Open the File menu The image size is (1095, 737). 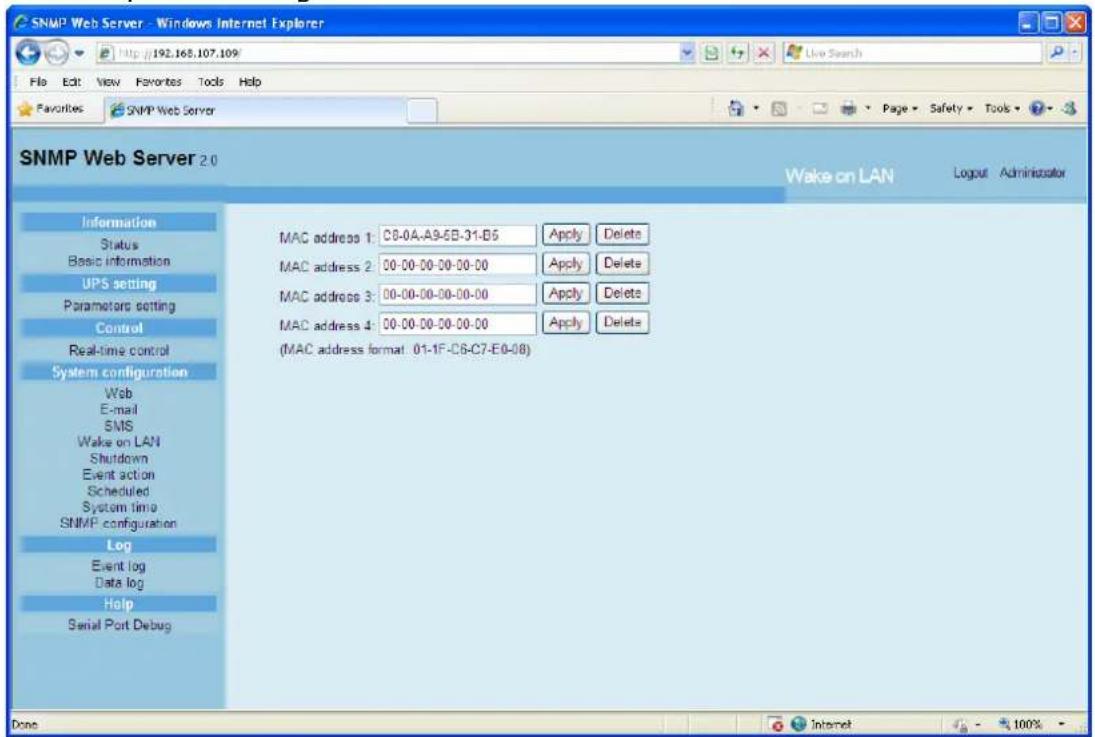(38, 82)
